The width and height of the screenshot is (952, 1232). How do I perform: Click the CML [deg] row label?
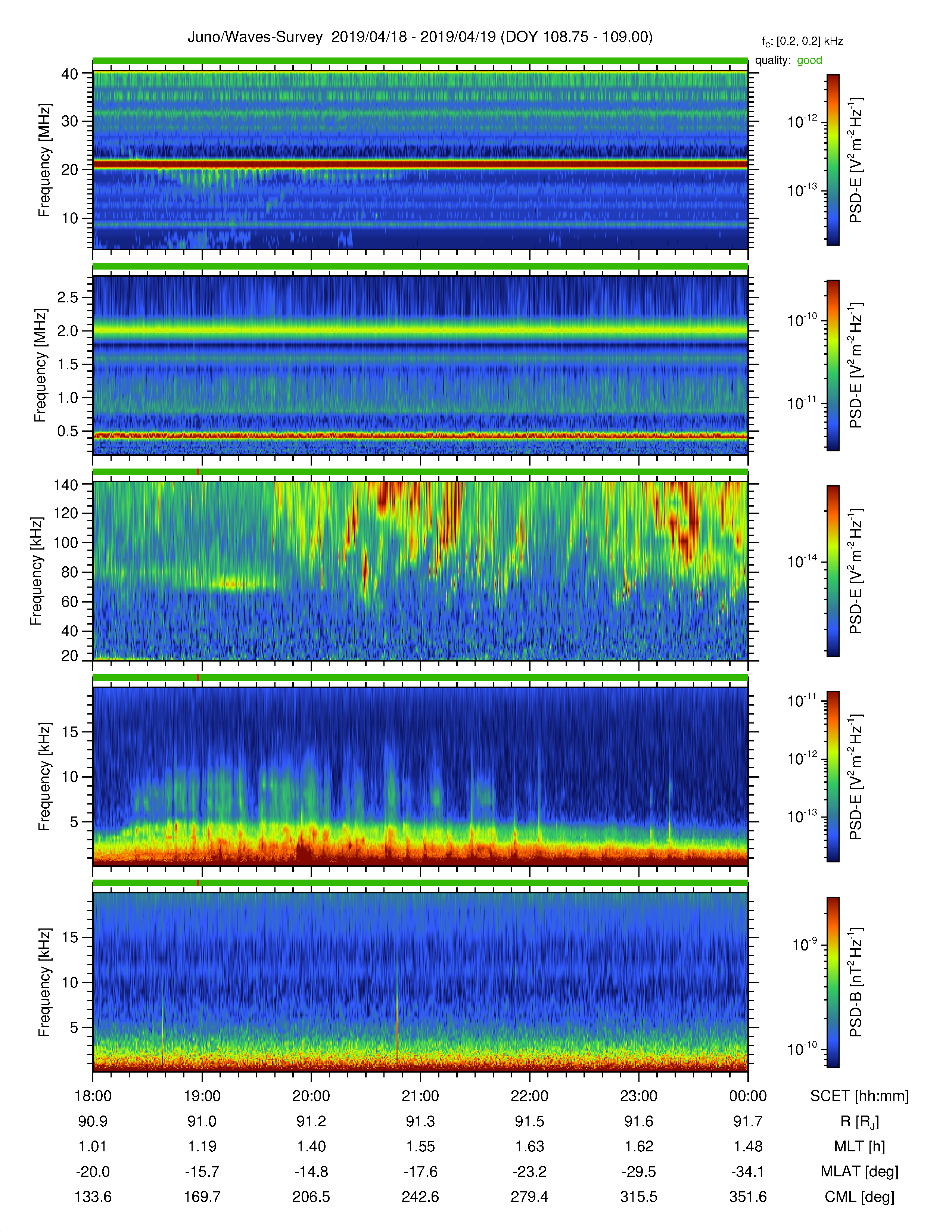click(x=859, y=1197)
